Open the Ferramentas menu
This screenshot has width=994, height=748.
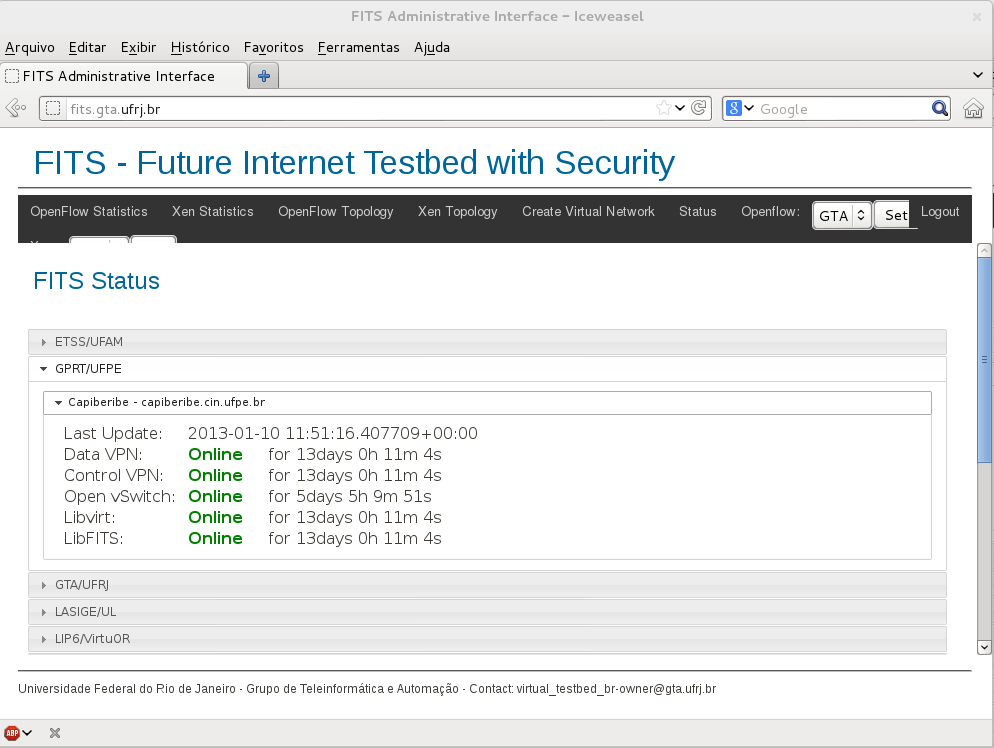358,47
